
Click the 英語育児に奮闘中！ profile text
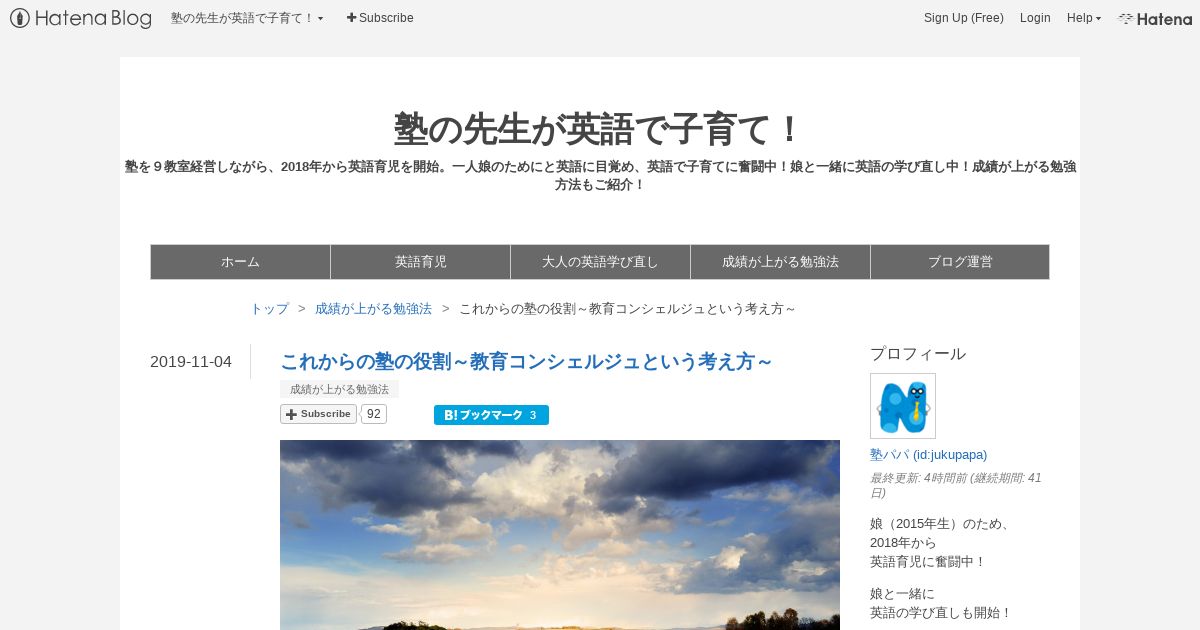pos(928,562)
